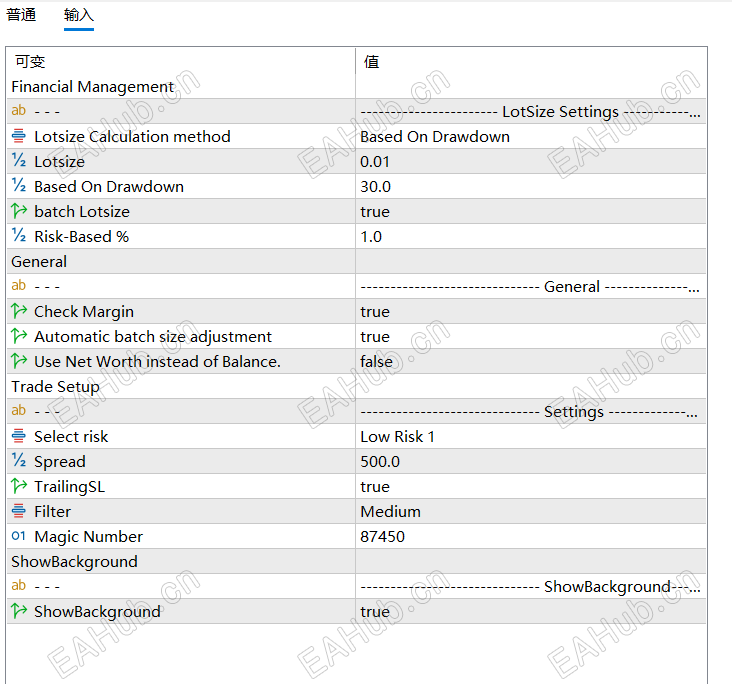Open the Low Risk 1 dropdown value
The image size is (732, 684).
[531, 436]
